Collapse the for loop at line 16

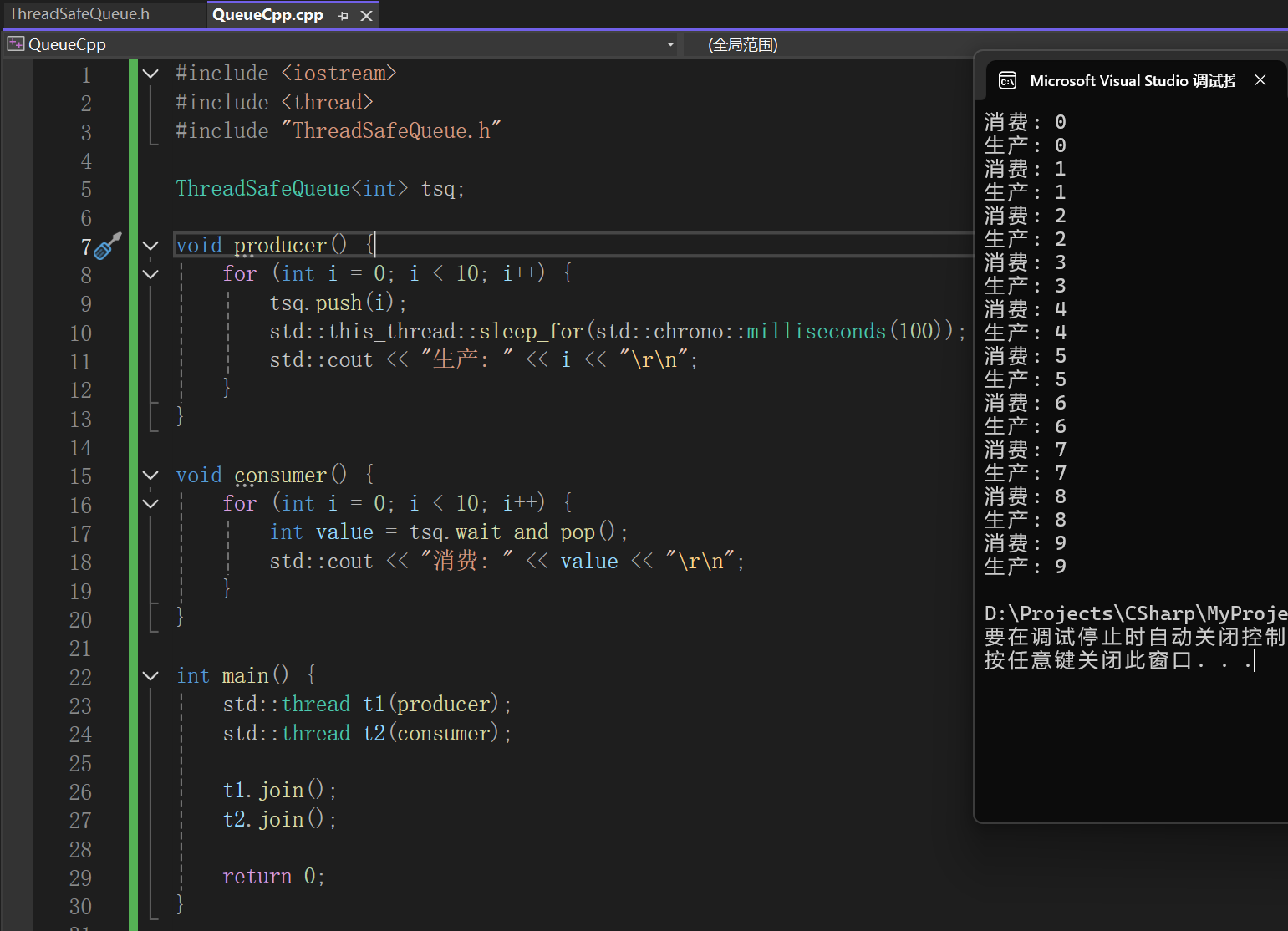pos(150,504)
